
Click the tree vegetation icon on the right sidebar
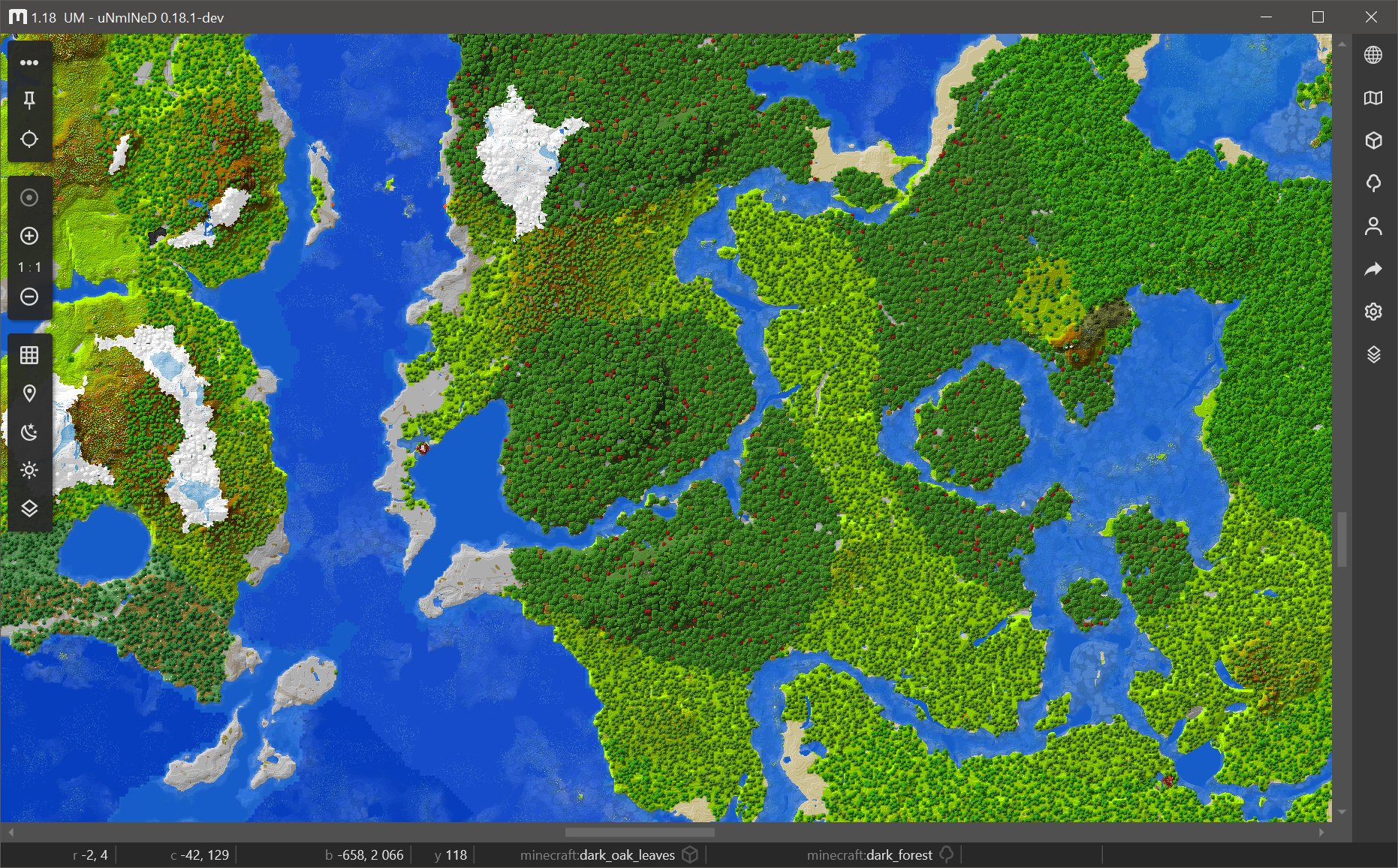pos(1374,183)
